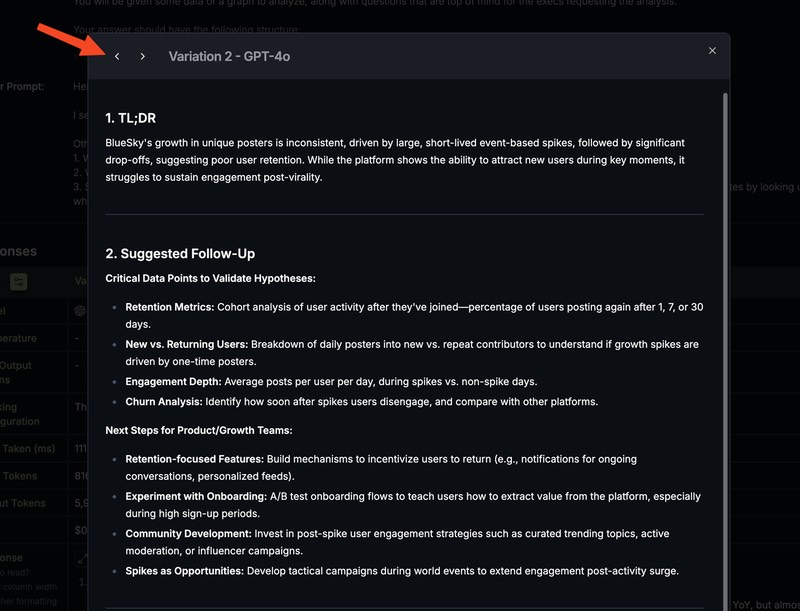Click "Critical Data Points to Validate Hypotheses:" subheading
Screen dimensions: 800x611
coord(210,278)
